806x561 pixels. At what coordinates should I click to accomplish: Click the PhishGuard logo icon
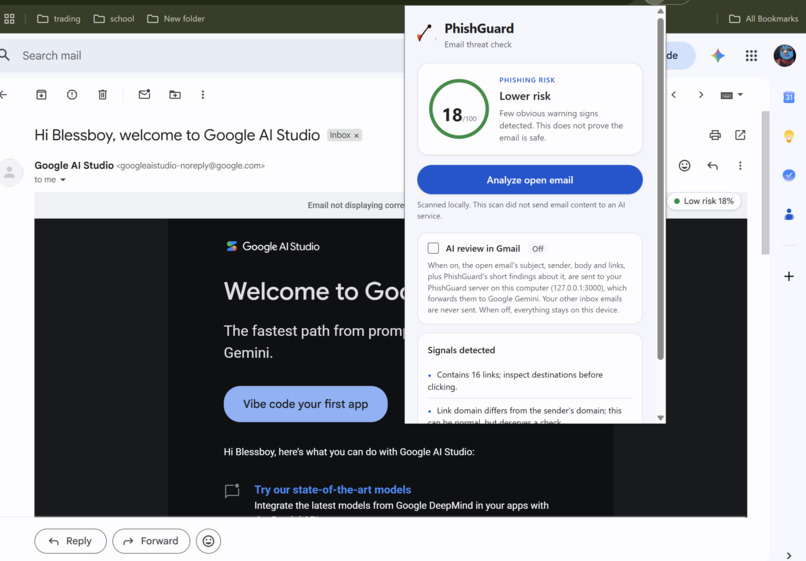[x=425, y=33]
